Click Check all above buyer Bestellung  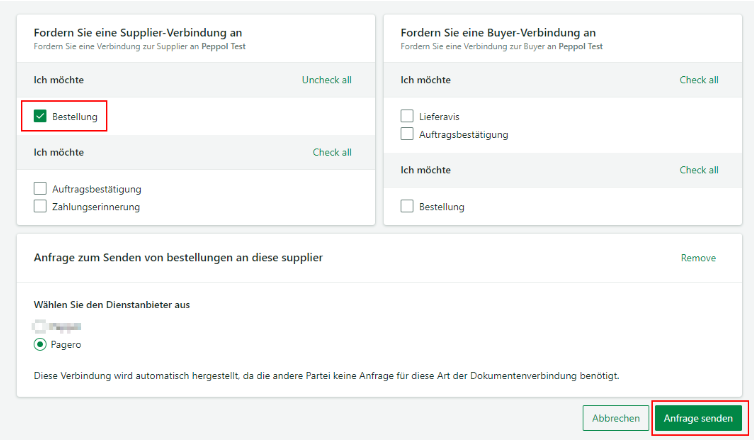[699, 170]
